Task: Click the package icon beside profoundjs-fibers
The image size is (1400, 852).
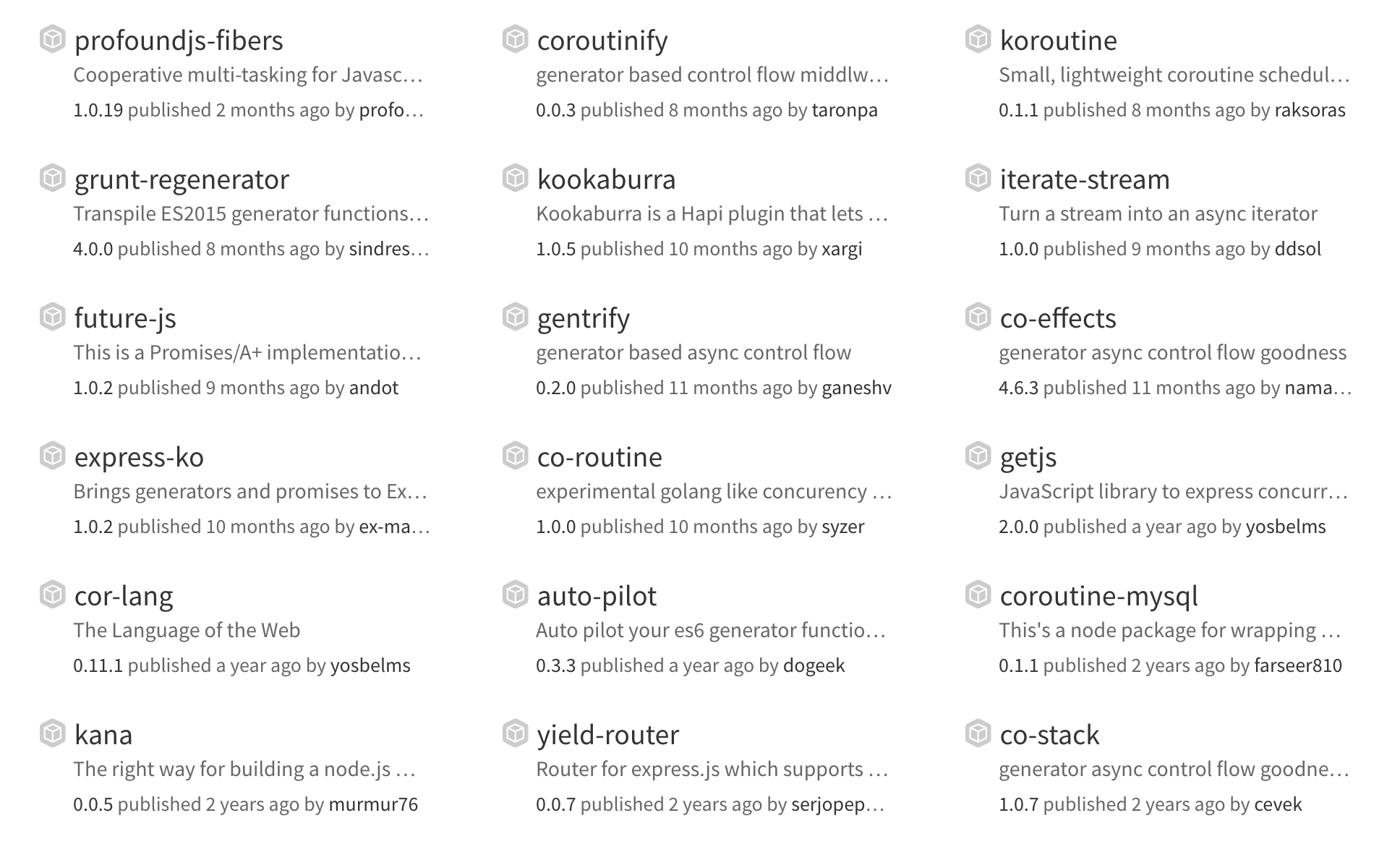Action: coord(52,39)
